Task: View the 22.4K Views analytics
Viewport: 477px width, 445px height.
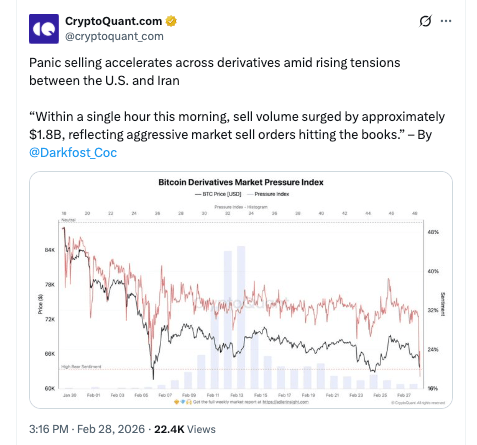Action: pos(185,429)
